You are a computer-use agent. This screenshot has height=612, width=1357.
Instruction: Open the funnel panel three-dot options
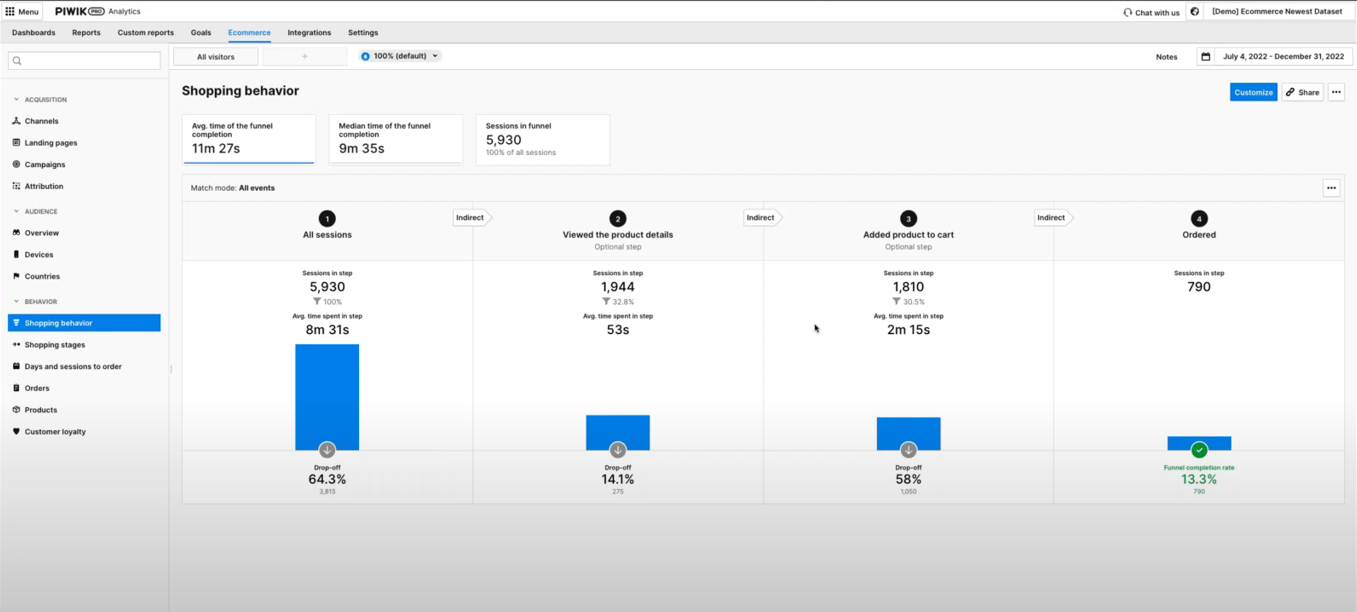pyautogui.click(x=1331, y=188)
